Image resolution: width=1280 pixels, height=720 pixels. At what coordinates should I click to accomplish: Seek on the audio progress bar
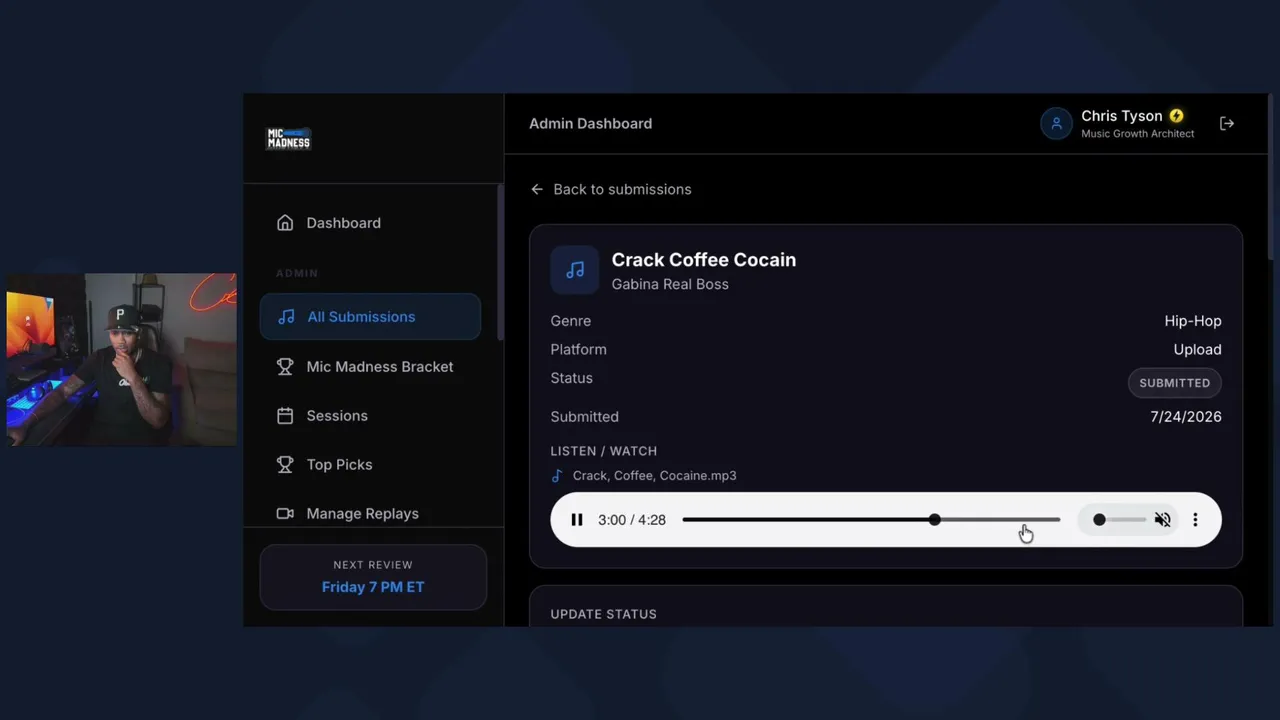pos(871,520)
